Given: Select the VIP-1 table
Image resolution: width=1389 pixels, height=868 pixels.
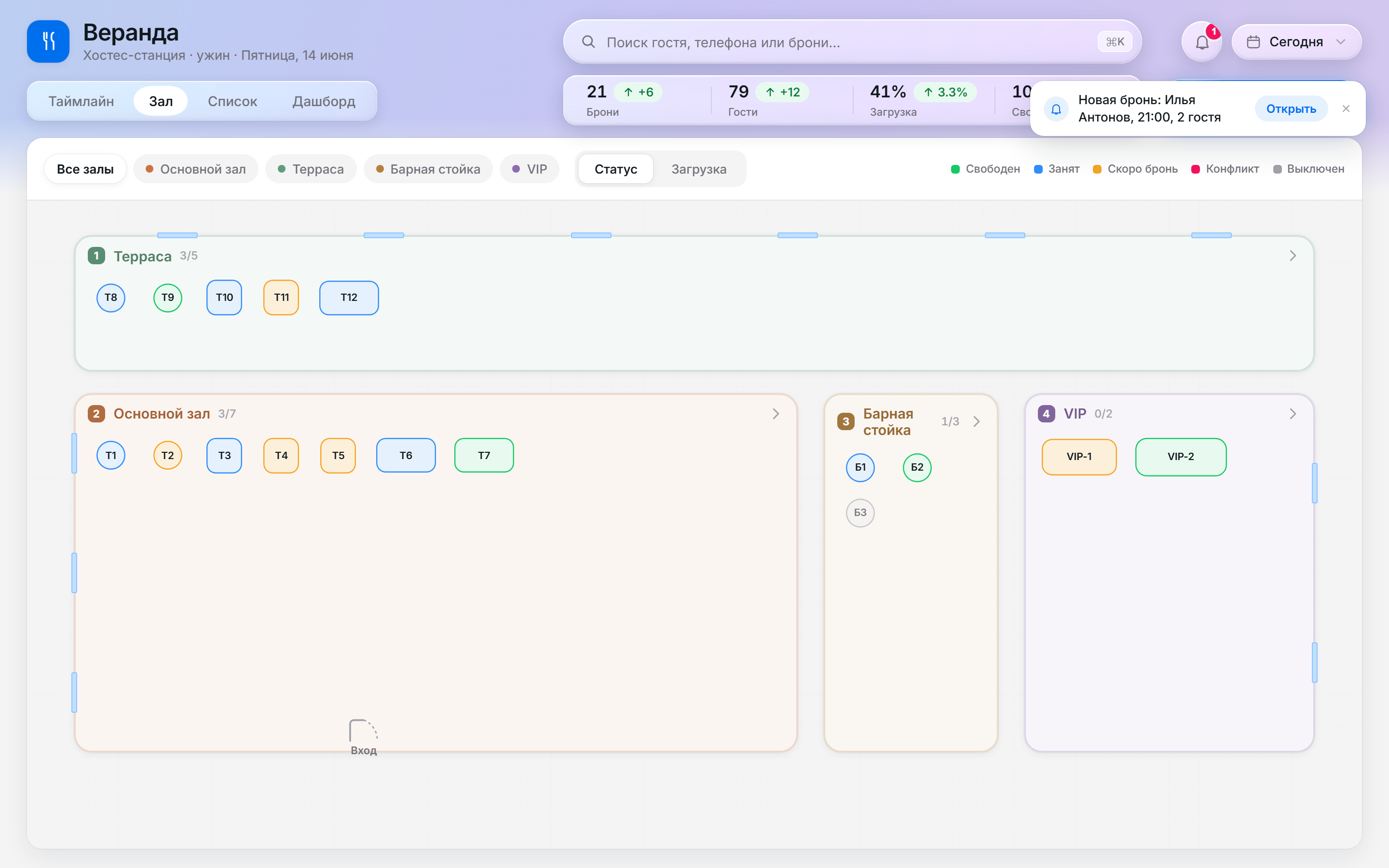Looking at the screenshot, I should click(x=1079, y=456).
